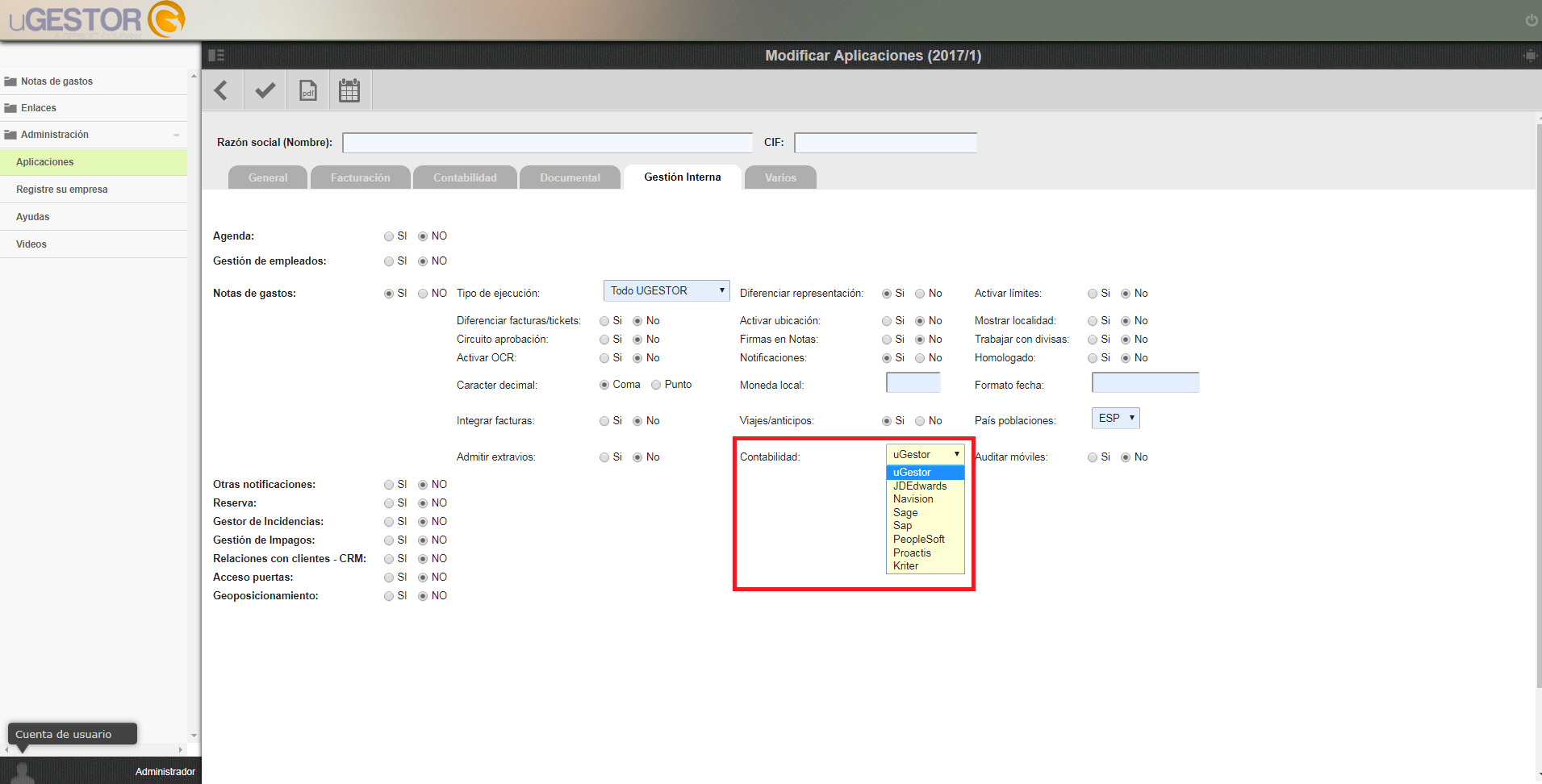The height and width of the screenshot is (784, 1542).
Task: Open the calendar toolbar icon
Action: click(x=349, y=90)
